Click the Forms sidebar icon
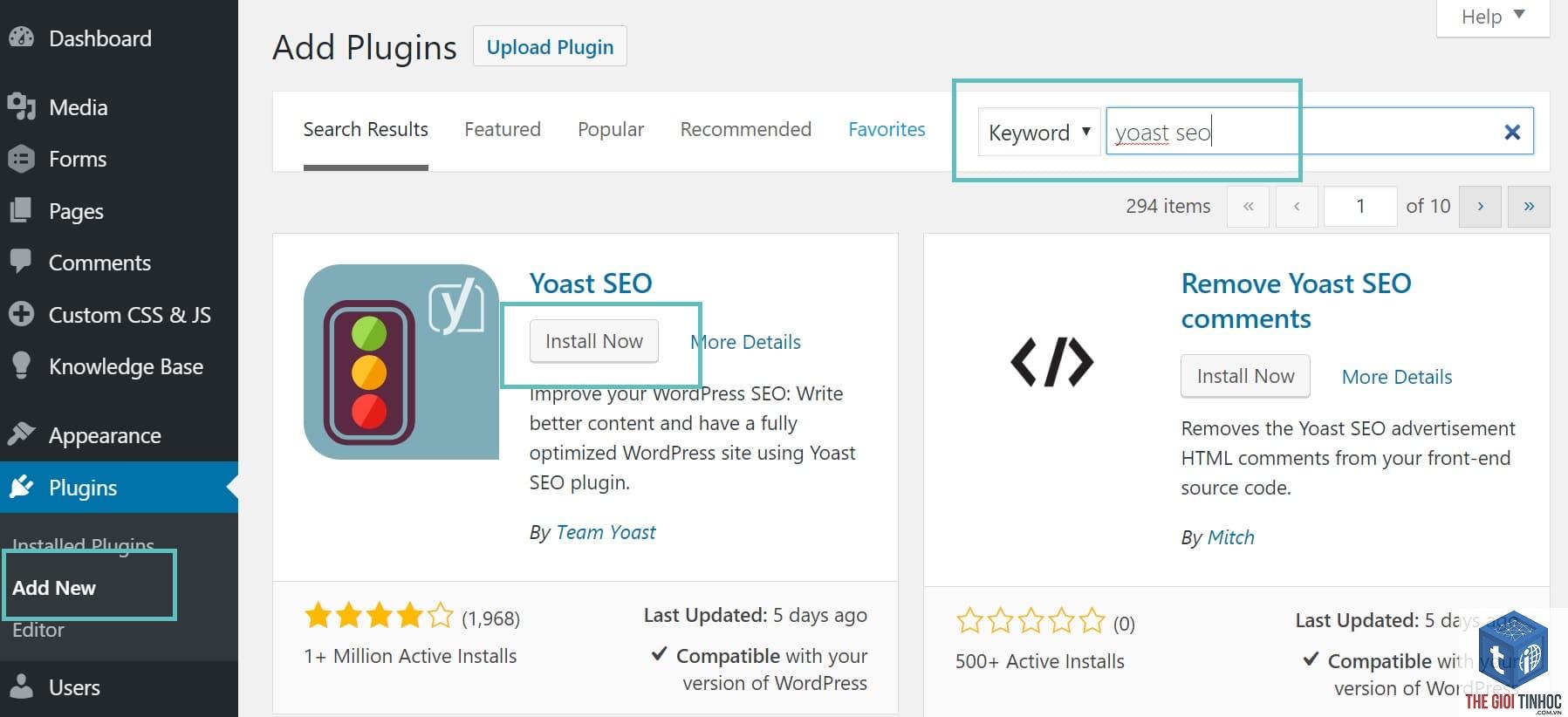 tap(21, 159)
